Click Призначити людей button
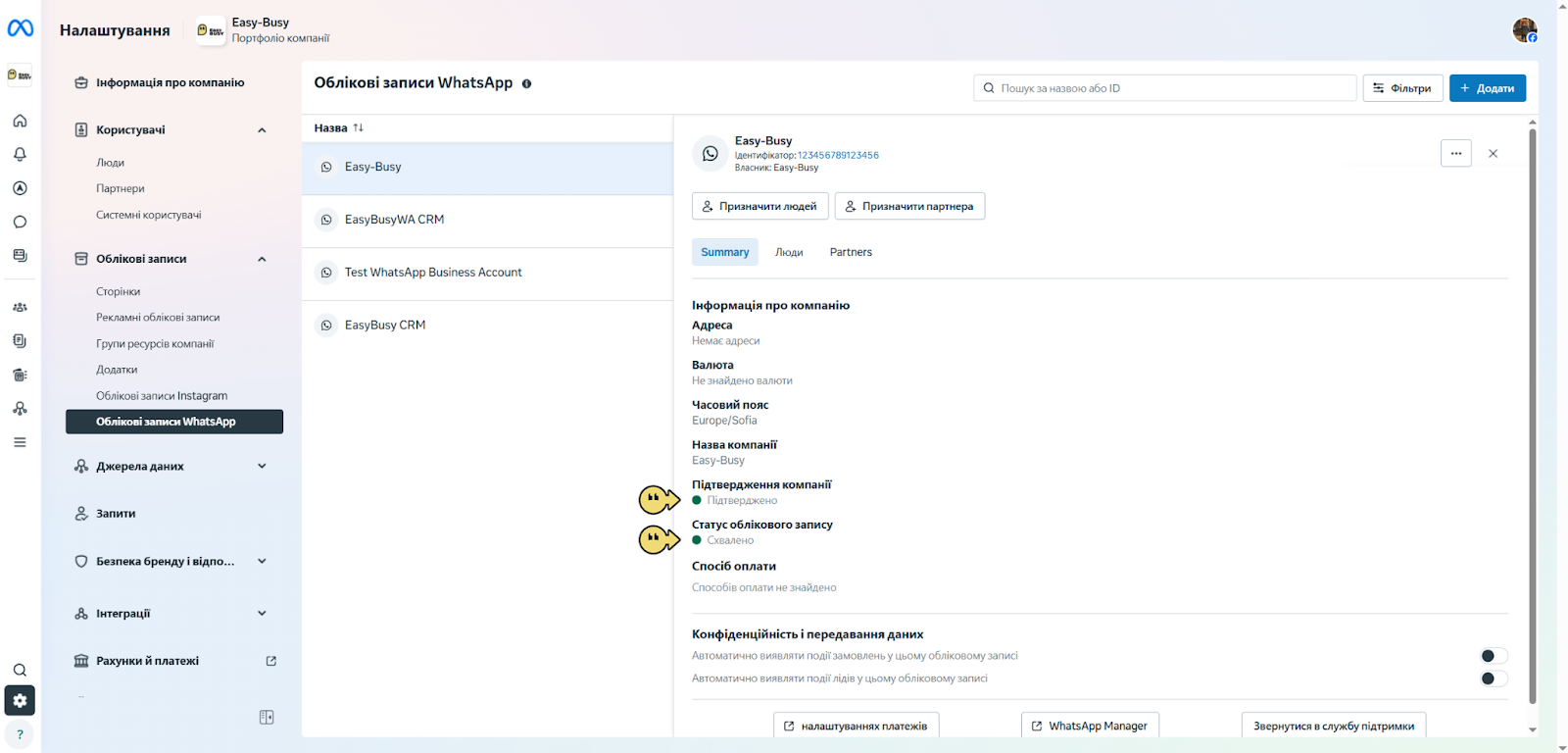This screenshot has width=1568, height=753. pos(760,206)
